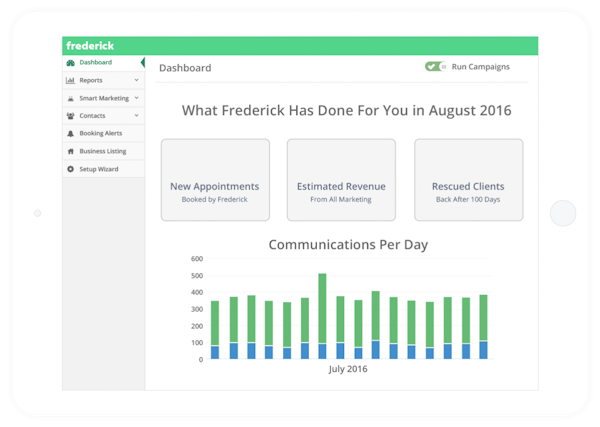Image resolution: width=600 pixels, height=427 pixels.
Task: Click the Setup Wizard gear icon
Action: [70, 169]
